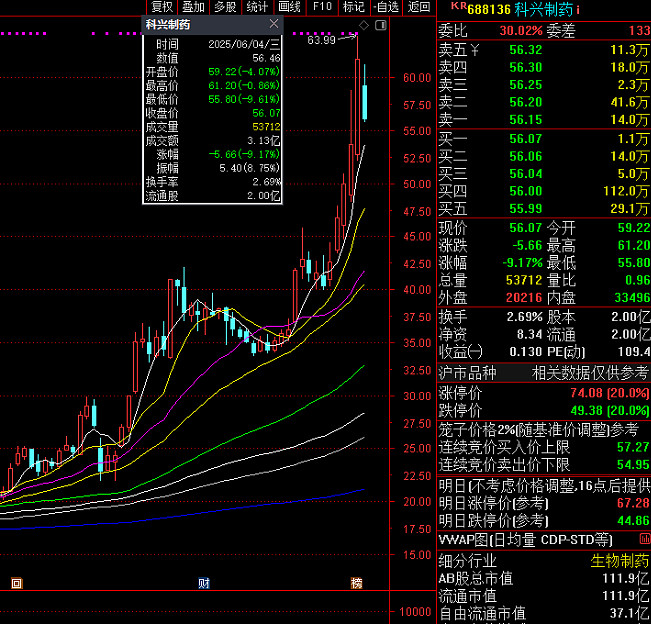Click the 换手 value 2.69% in quote panel
Viewport: 651px width, 624px height.
[524, 317]
